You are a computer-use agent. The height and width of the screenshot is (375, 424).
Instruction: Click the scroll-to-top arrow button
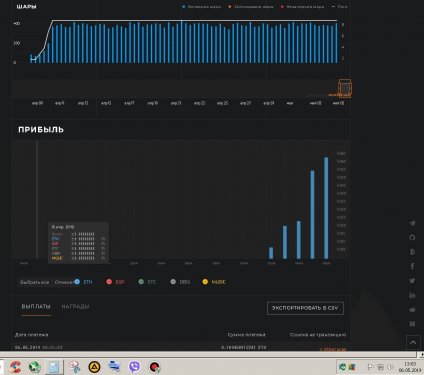pyautogui.click(x=413, y=342)
